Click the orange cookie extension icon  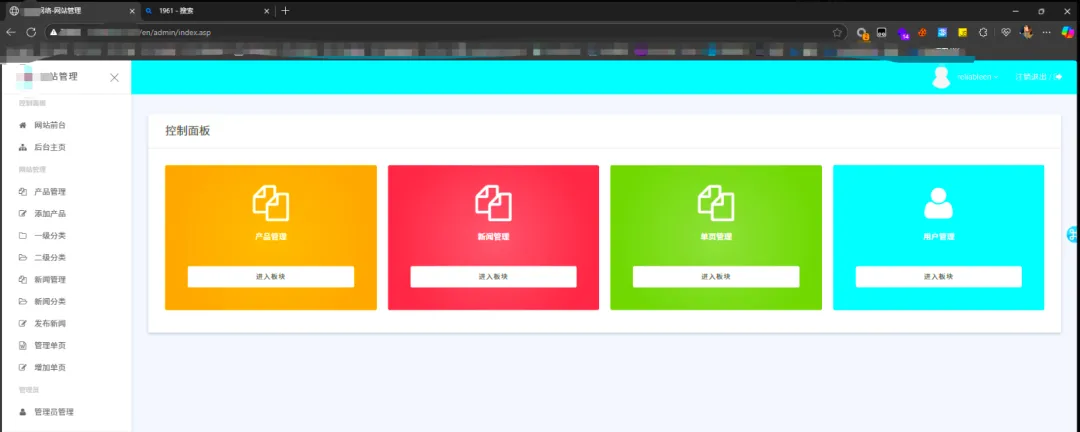(x=922, y=32)
